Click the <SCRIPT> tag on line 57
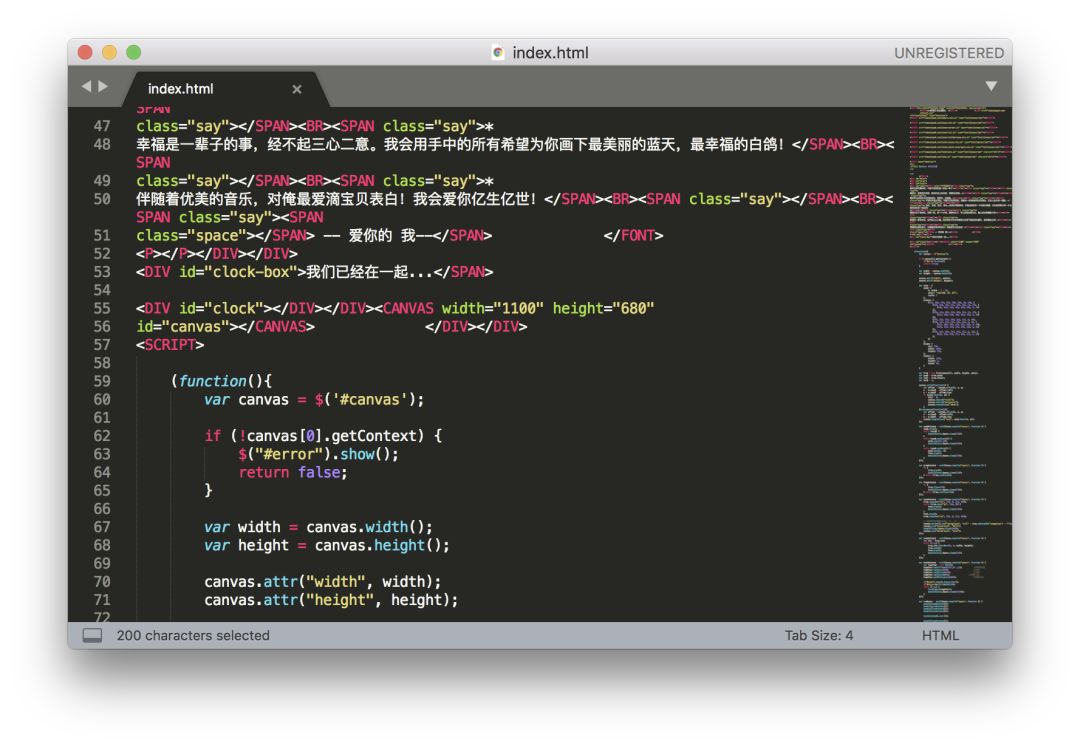This screenshot has width=1080, height=746. coord(170,344)
